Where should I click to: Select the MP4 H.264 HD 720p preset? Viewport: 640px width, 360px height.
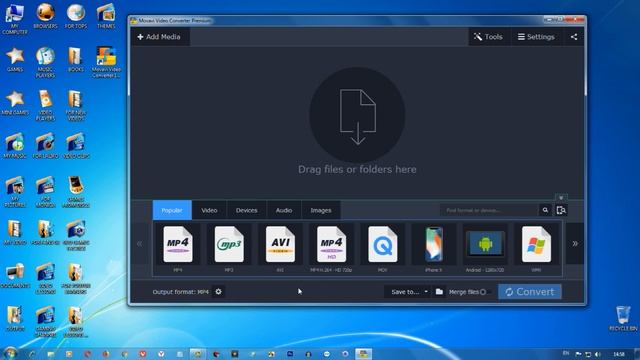[x=331, y=249]
